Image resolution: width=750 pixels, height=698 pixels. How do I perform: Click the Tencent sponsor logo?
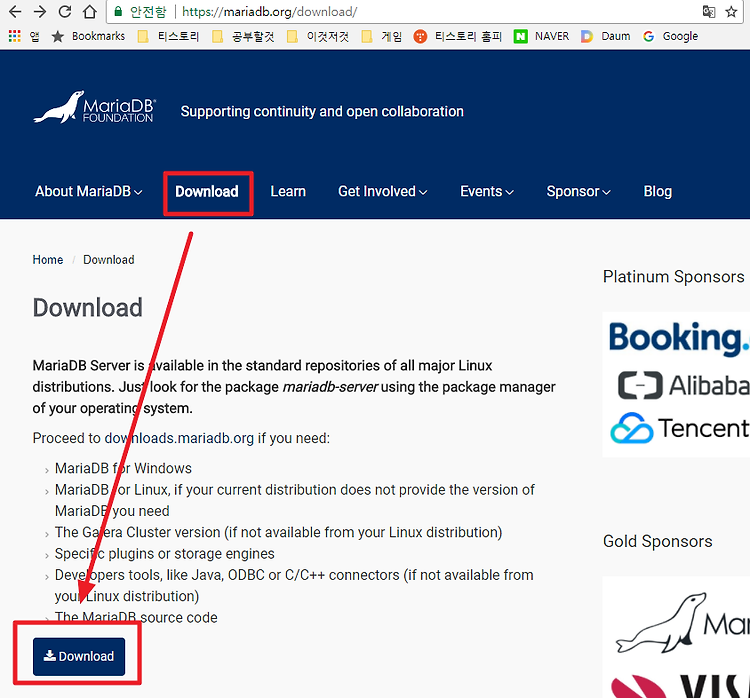pos(680,428)
